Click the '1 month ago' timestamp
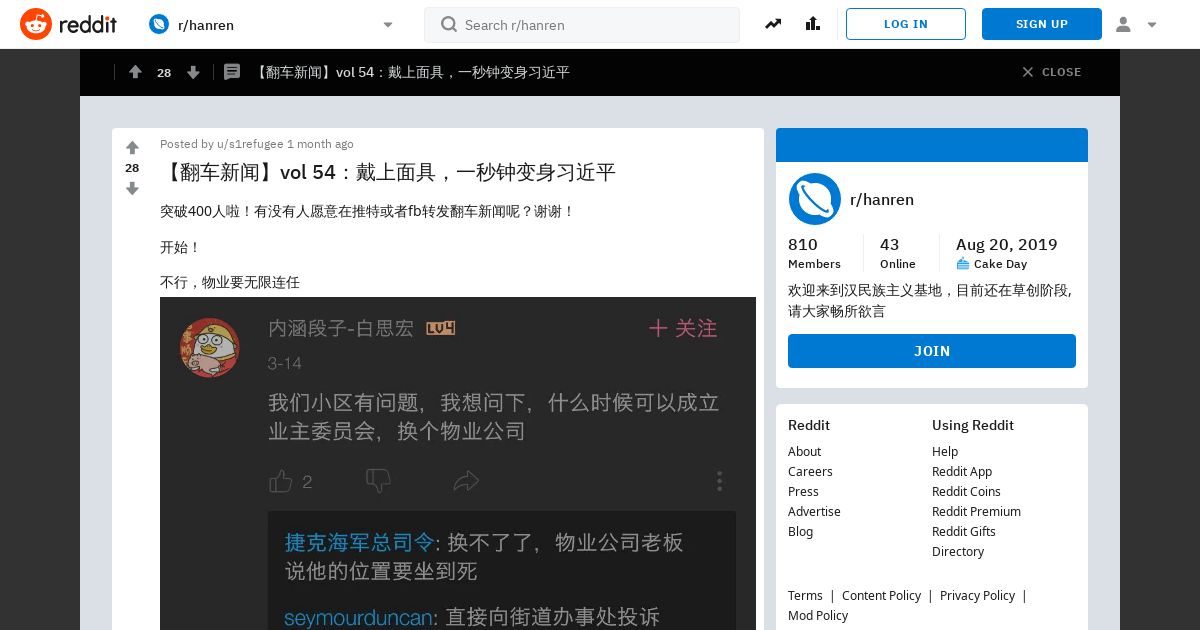1200x630 pixels. 320,144
